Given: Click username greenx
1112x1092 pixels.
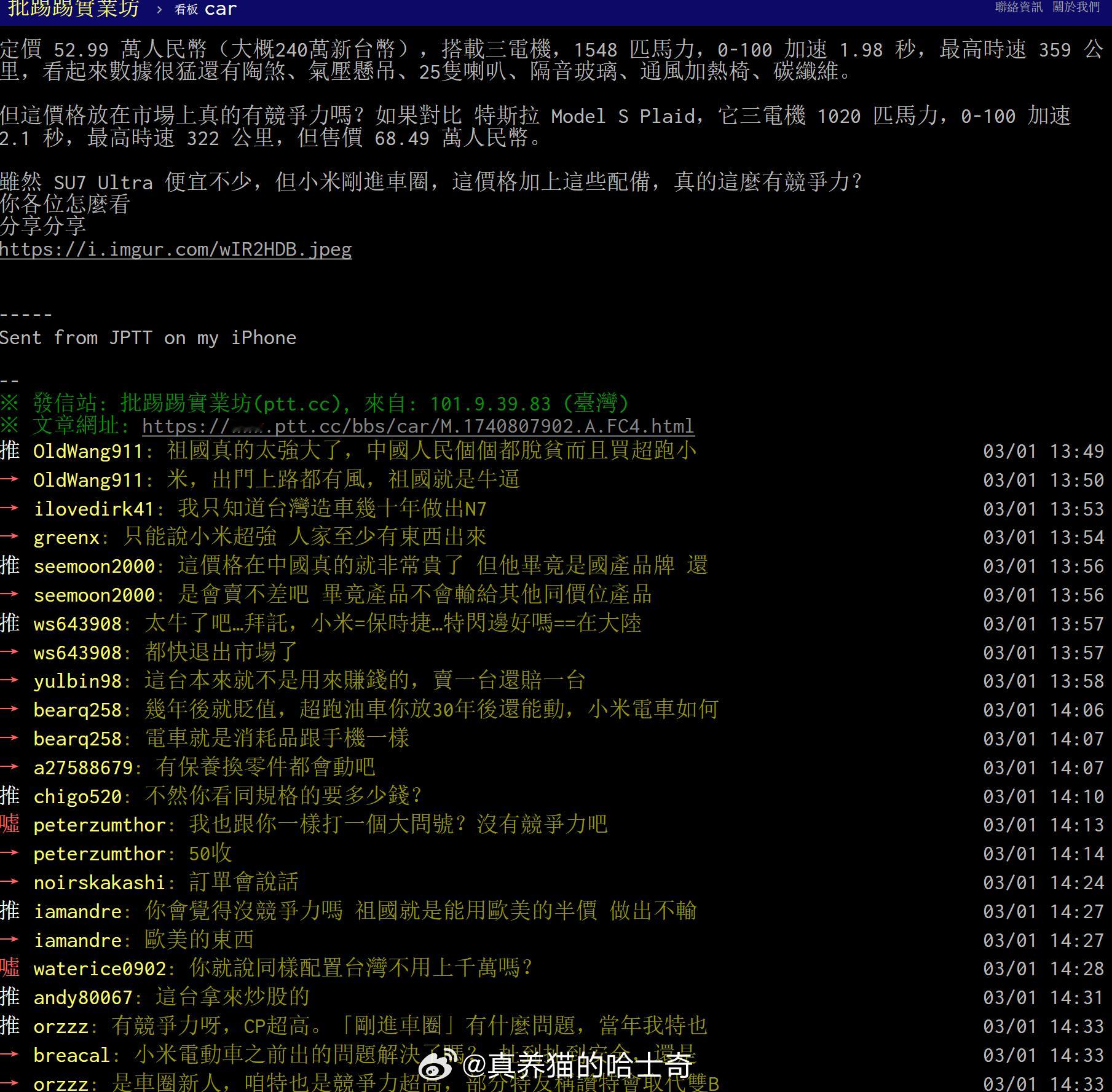Looking at the screenshot, I should [66, 538].
